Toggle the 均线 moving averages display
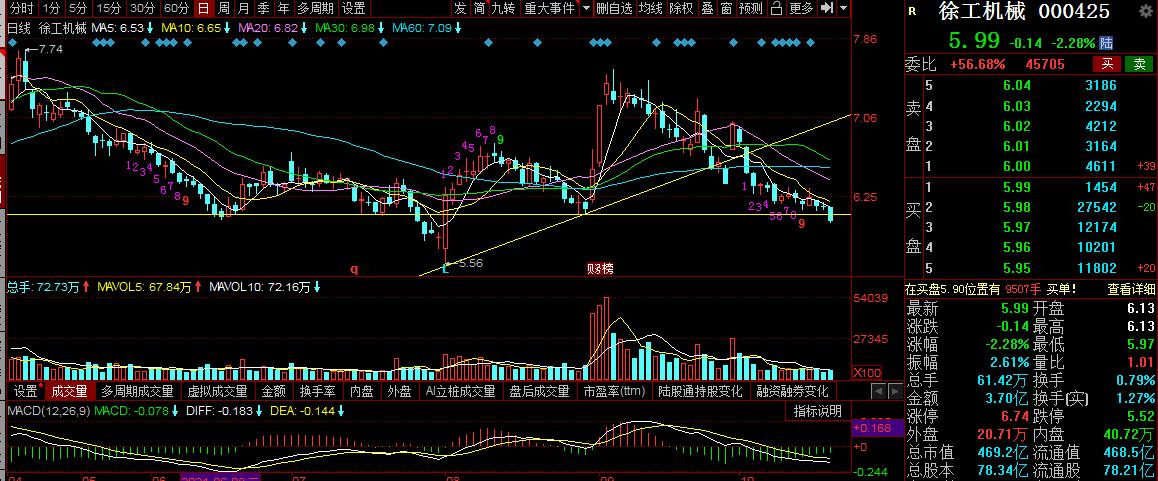 coord(651,9)
